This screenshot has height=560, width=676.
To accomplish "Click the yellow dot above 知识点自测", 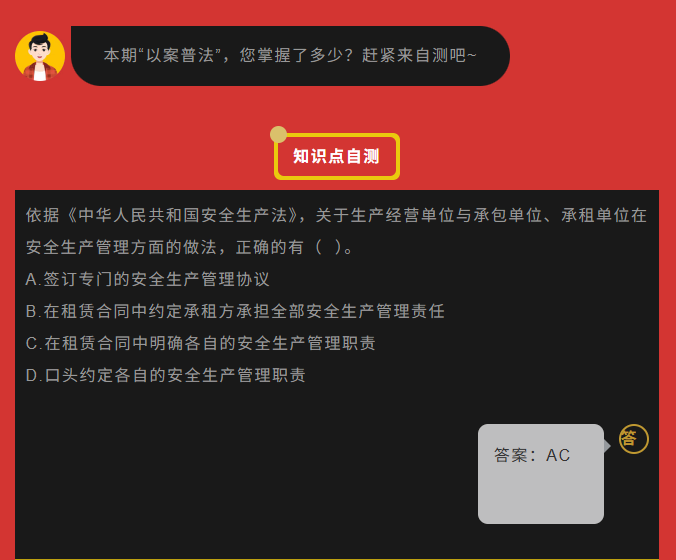I will click(279, 135).
